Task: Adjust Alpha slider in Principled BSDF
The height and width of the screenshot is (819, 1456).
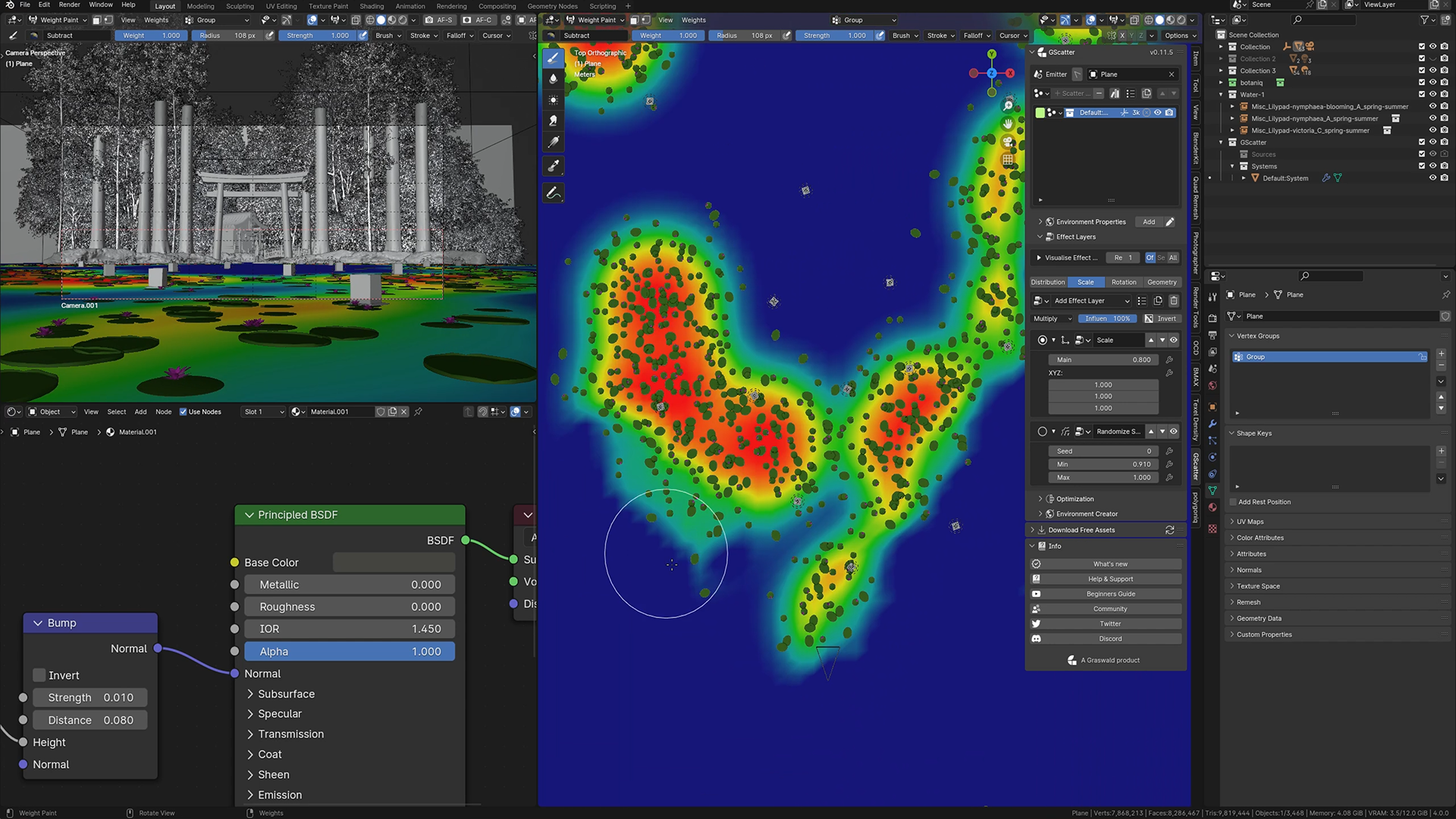Action: 350,651
